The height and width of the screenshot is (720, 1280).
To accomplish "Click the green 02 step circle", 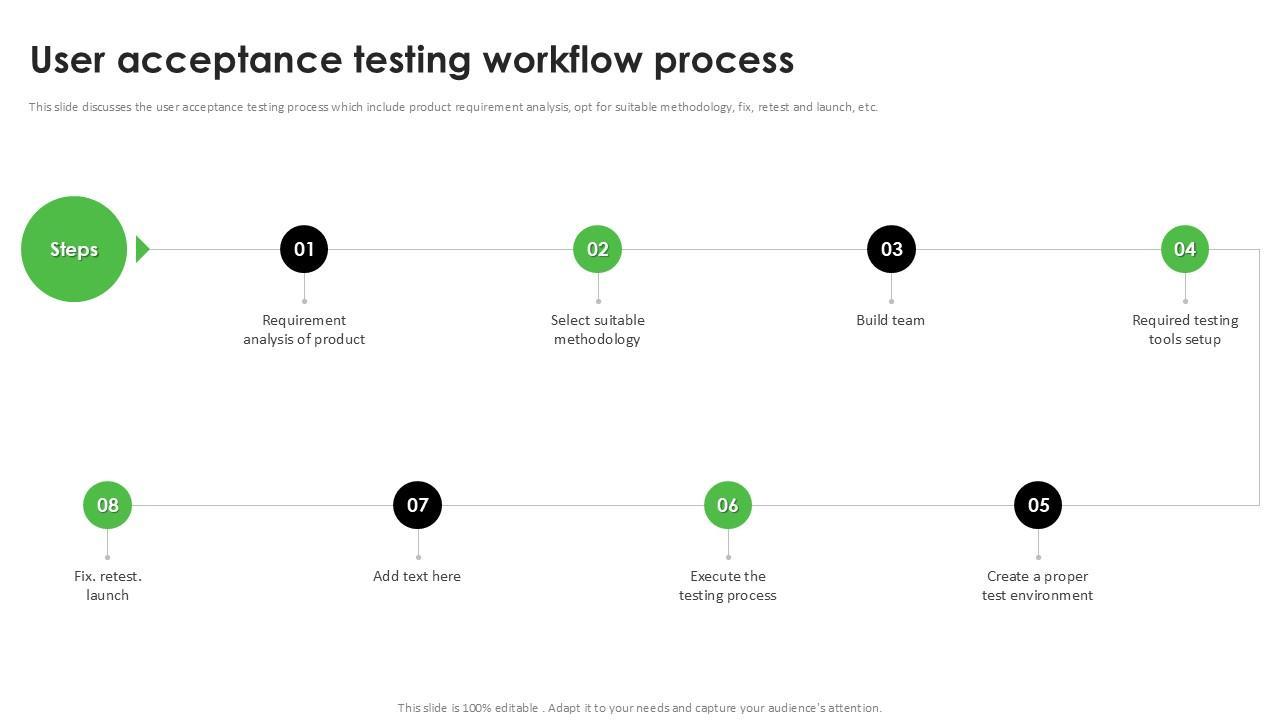I will pyautogui.click(x=597, y=249).
